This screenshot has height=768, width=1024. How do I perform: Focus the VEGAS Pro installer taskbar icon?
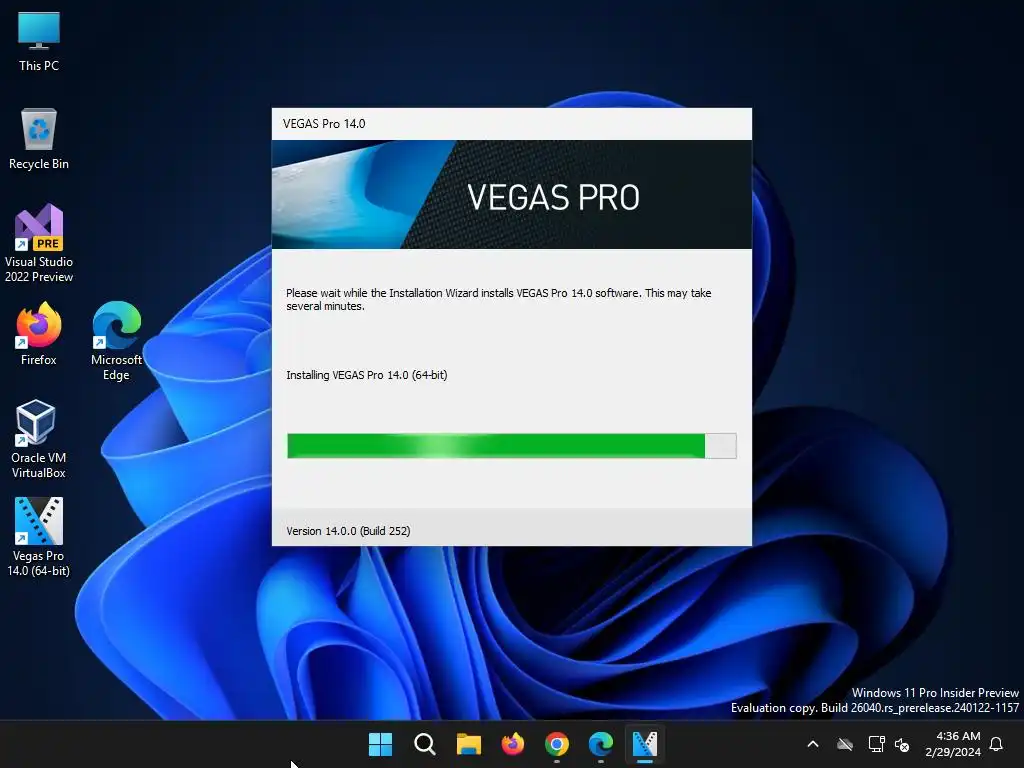tap(645, 744)
